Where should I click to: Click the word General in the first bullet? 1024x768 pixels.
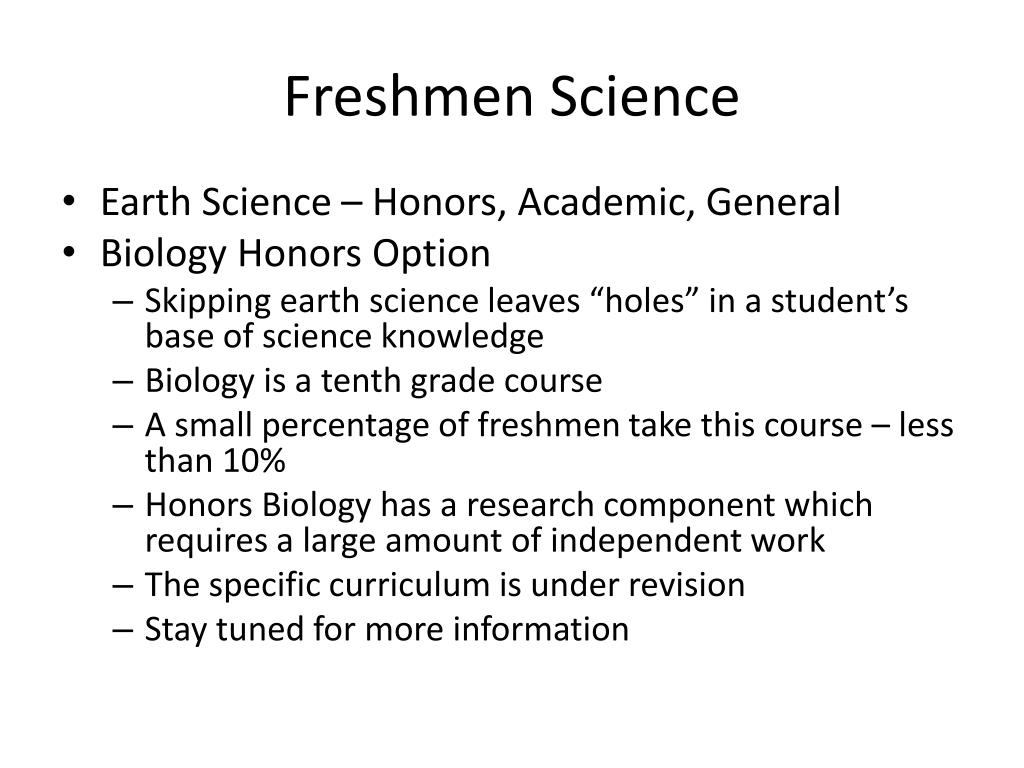(773, 202)
